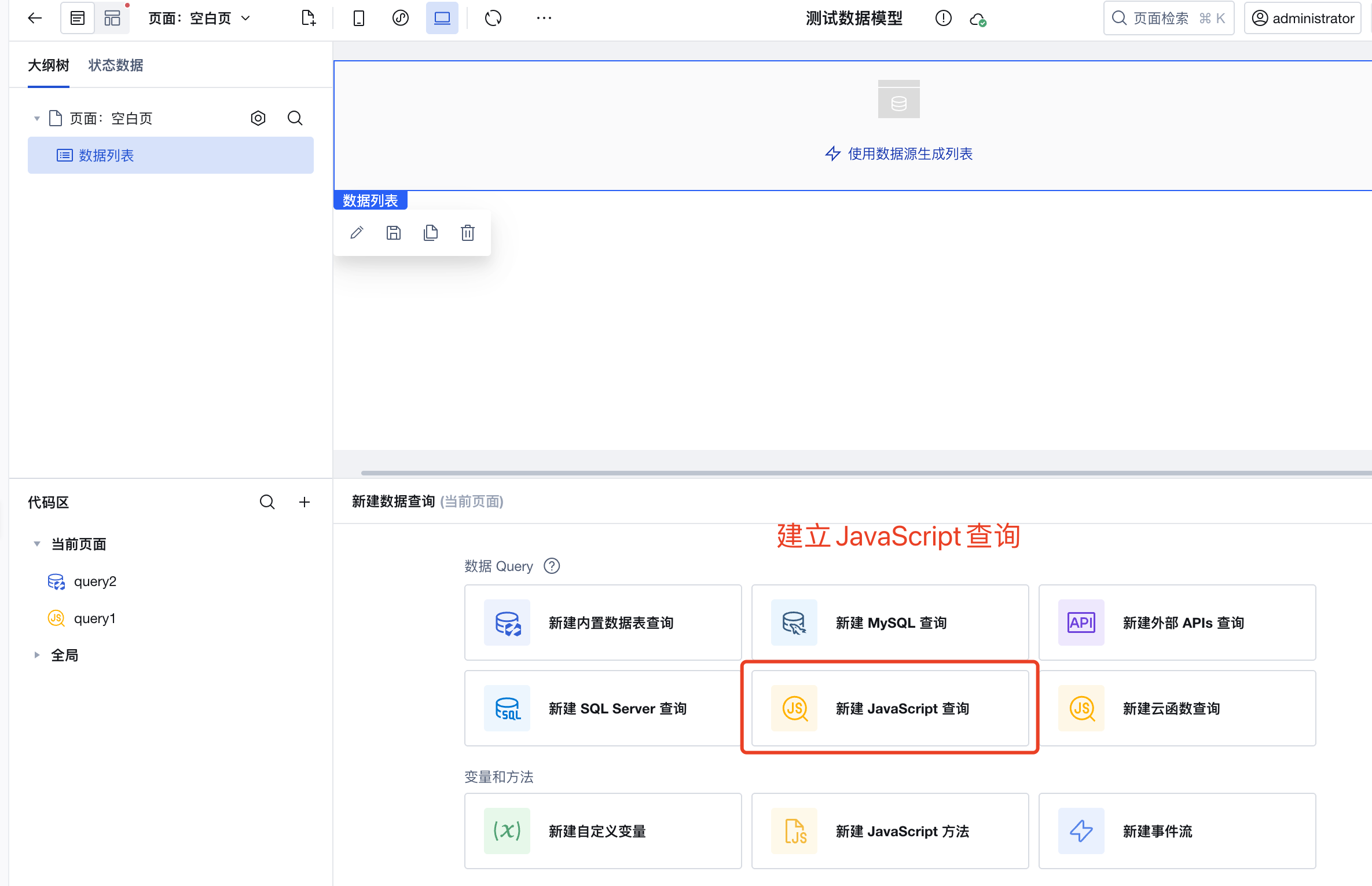Click 新建事件流 card
The width and height of the screenshot is (1372, 886).
1177,831
